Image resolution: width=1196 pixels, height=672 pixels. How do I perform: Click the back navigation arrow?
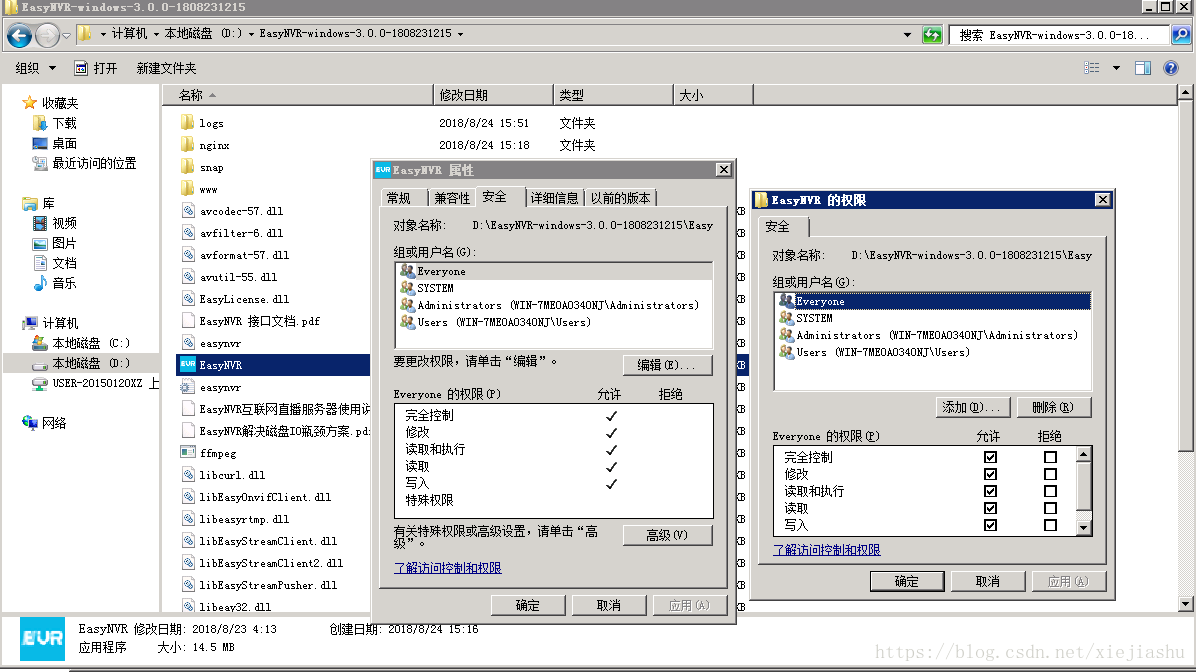[19, 35]
